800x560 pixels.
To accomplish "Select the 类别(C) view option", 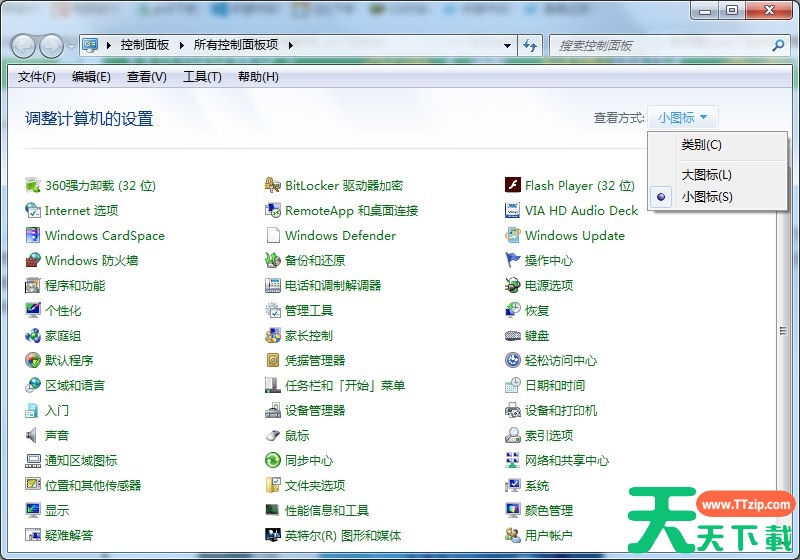I will 702,145.
